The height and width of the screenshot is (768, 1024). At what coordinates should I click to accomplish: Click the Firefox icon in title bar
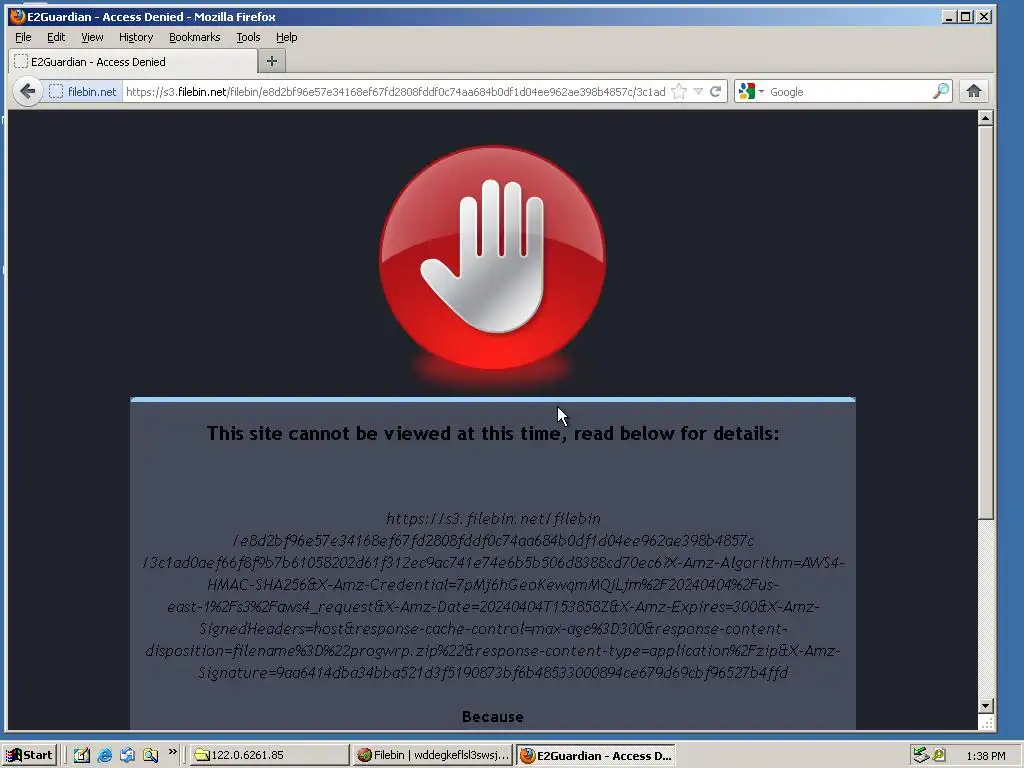[18, 16]
